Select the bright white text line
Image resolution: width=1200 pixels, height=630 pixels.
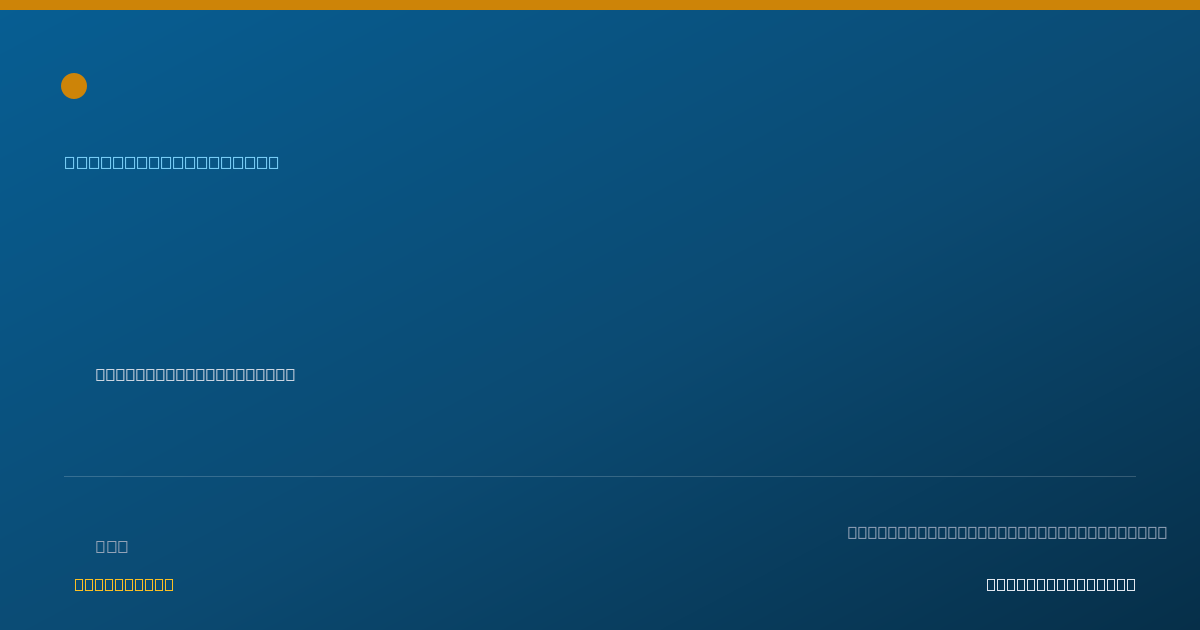tap(1061, 584)
